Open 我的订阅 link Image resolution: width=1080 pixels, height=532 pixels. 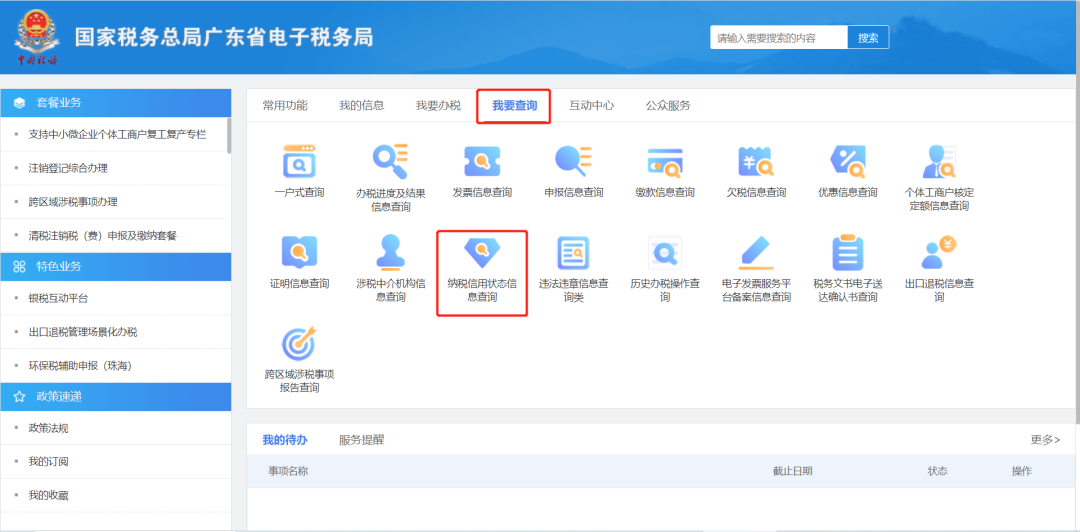point(48,462)
